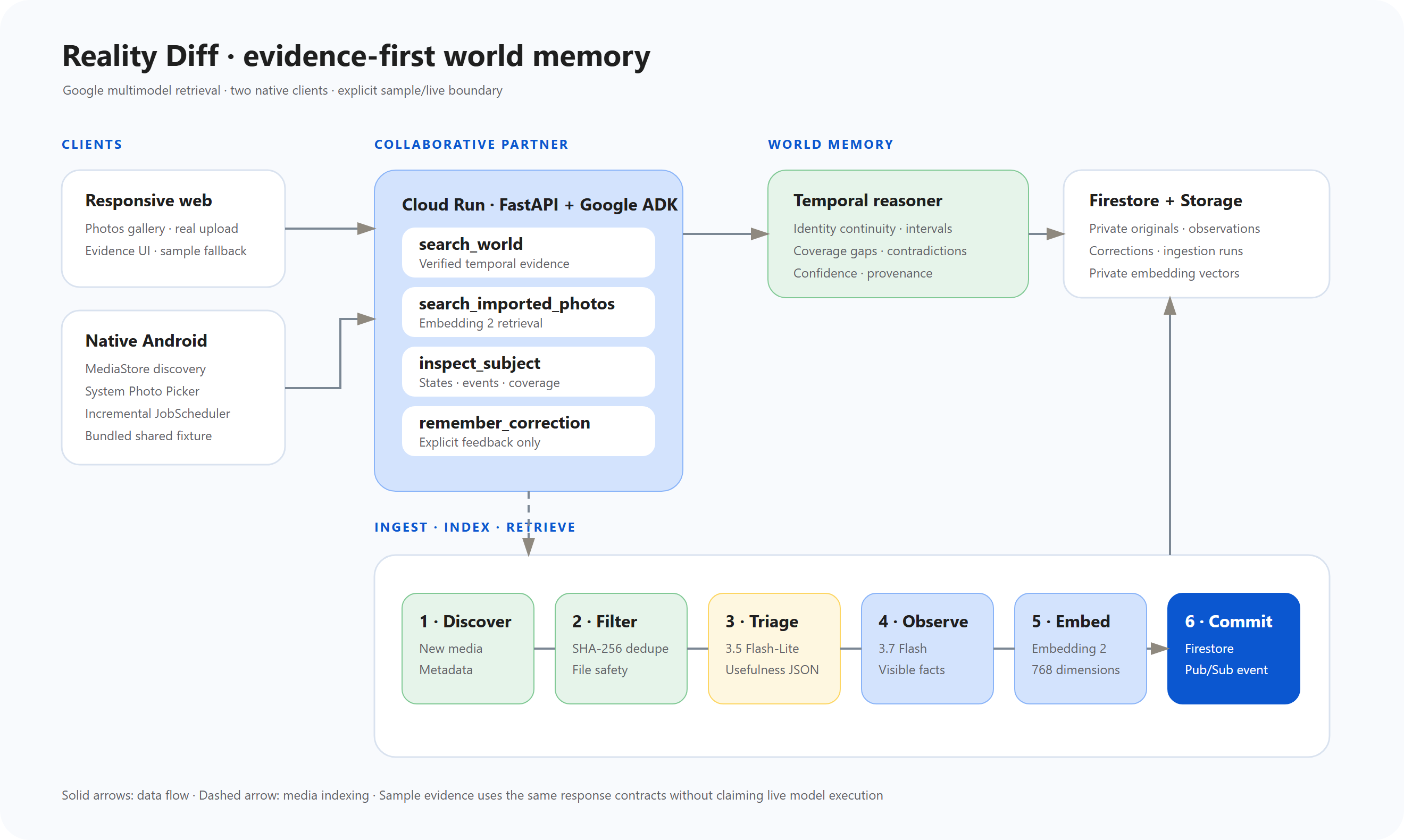The width and height of the screenshot is (1404, 840).
Task: Select the '4 · Observe' pipeline step heading
Action: (923, 621)
